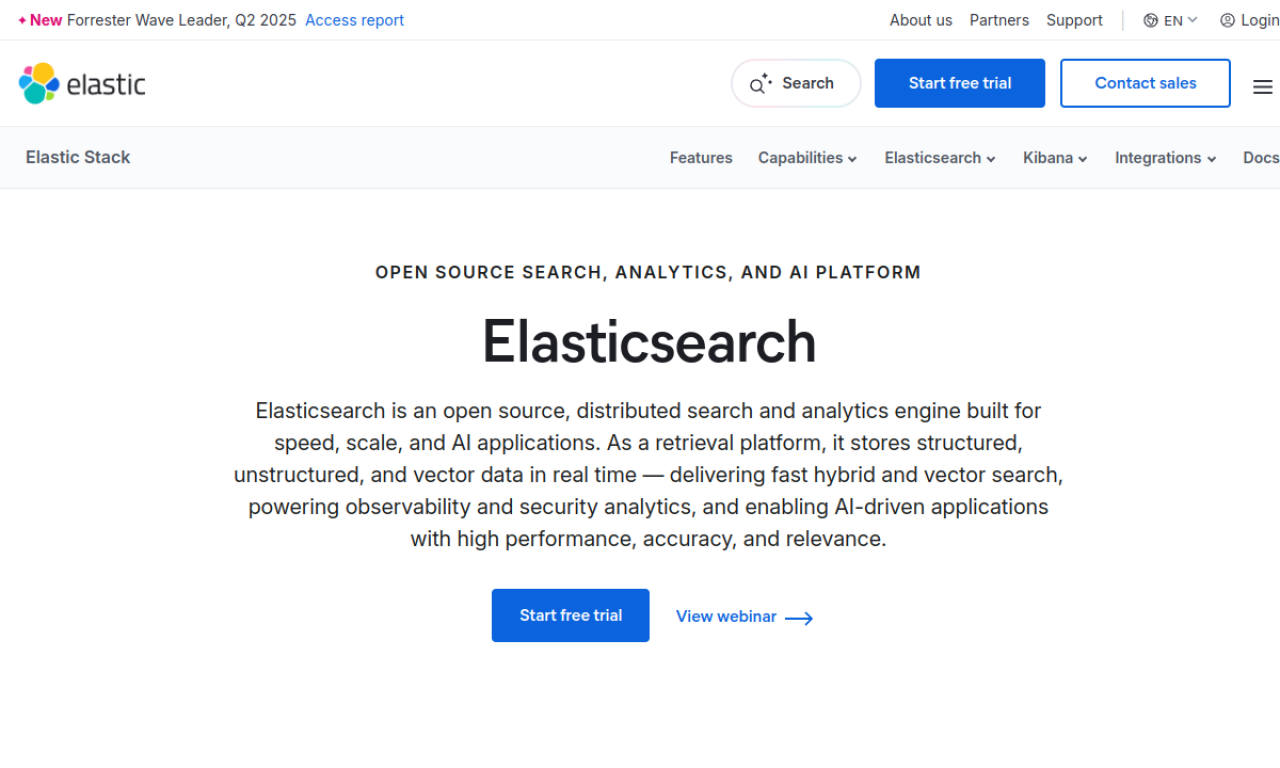The height and width of the screenshot is (768, 1280).
Task: Select the Features menu item
Action: (x=701, y=157)
